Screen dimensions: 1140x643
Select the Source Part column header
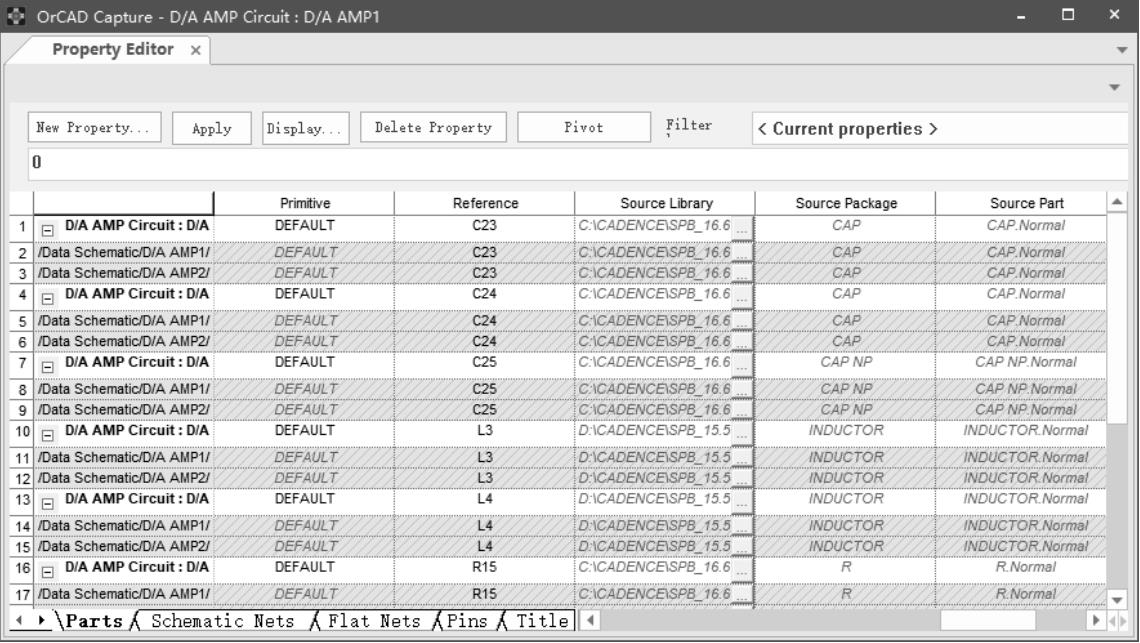click(1021, 204)
